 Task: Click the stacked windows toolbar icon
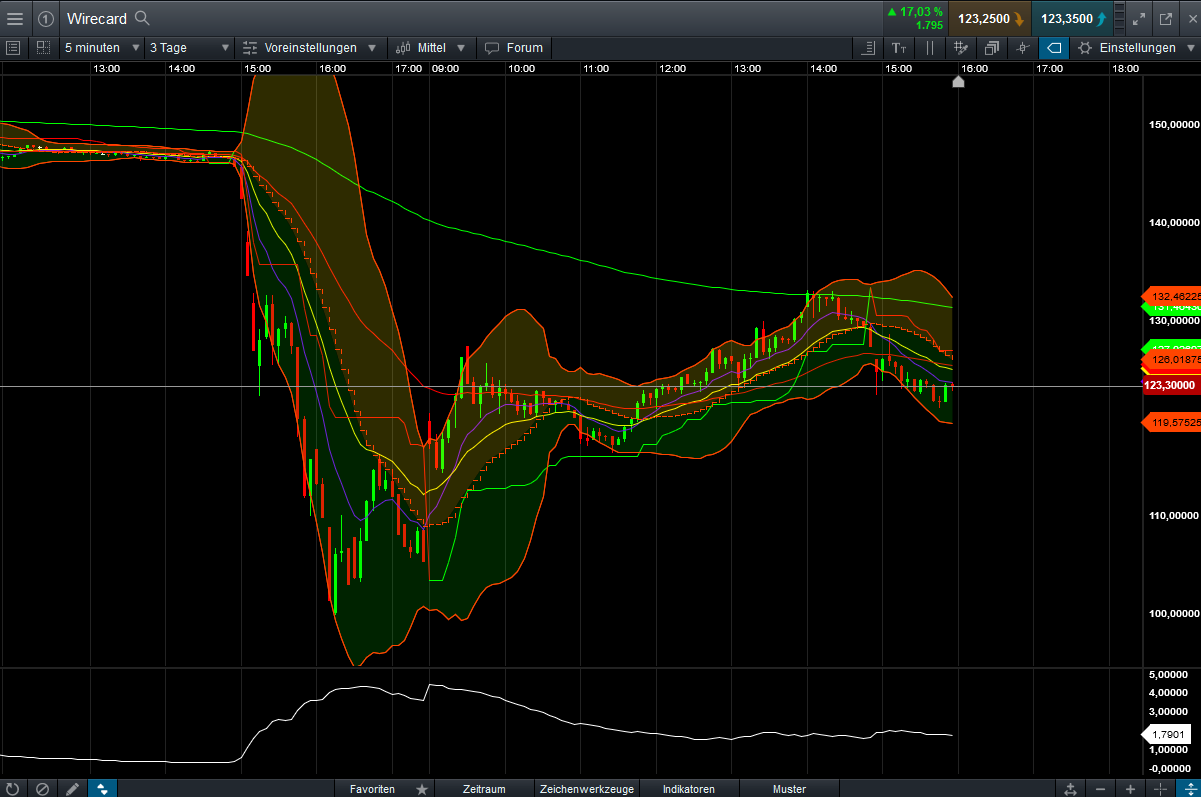[991, 47]
